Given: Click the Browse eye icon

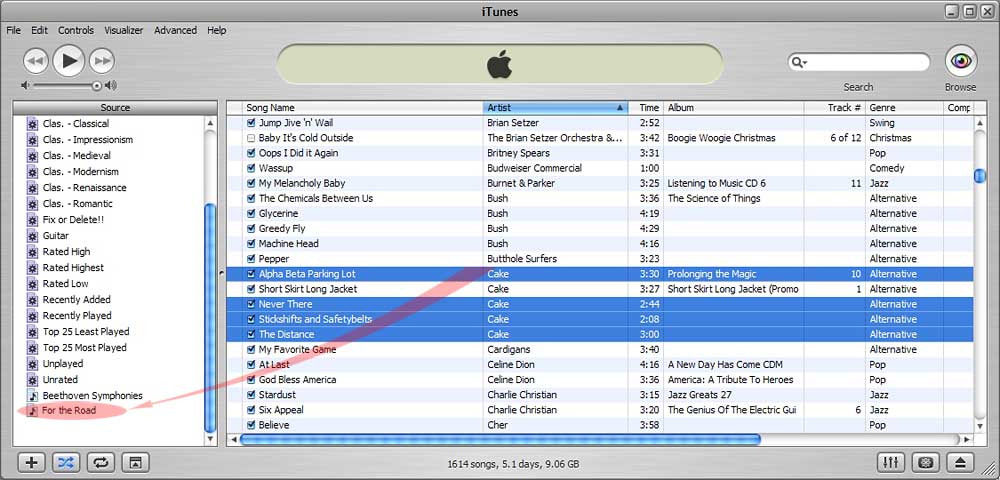Looking at the screenshot, I should click(960, 61).
